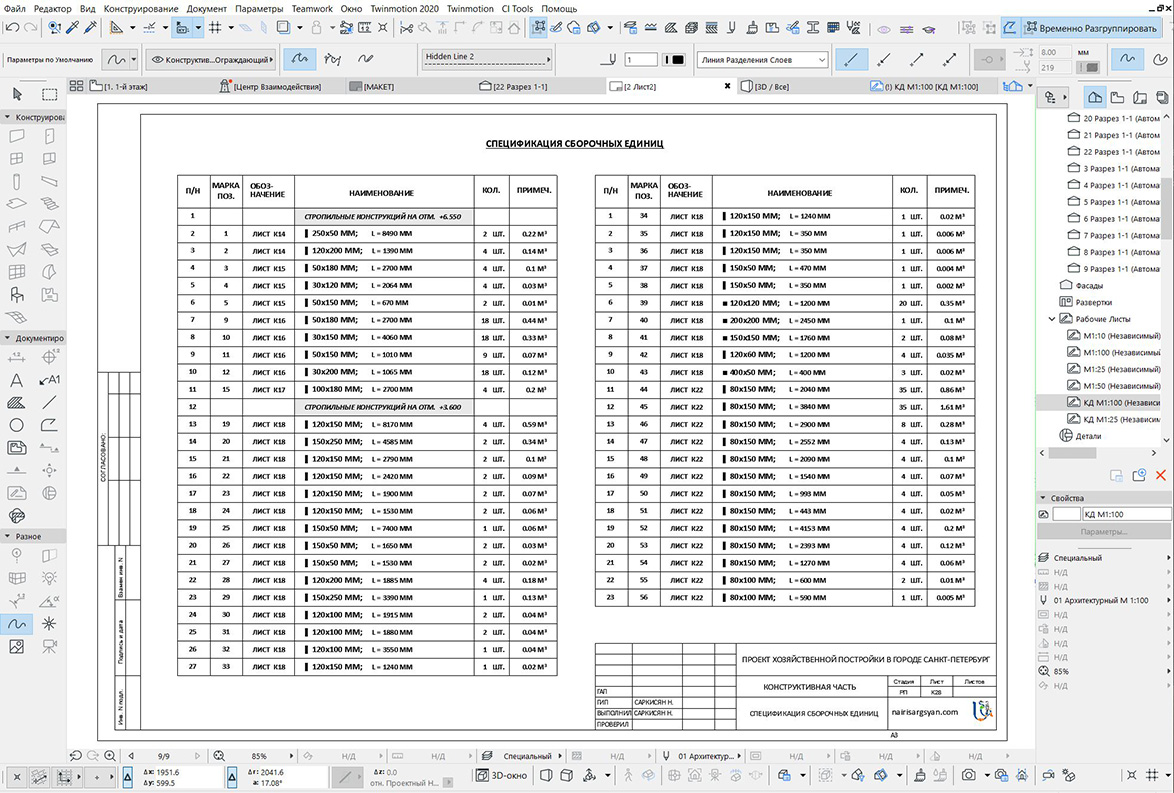Screen dimensions: 1174x793
Task: Open Параметры по Умолчанию settings
Action: pyautogui.click(x=49, y=59)
